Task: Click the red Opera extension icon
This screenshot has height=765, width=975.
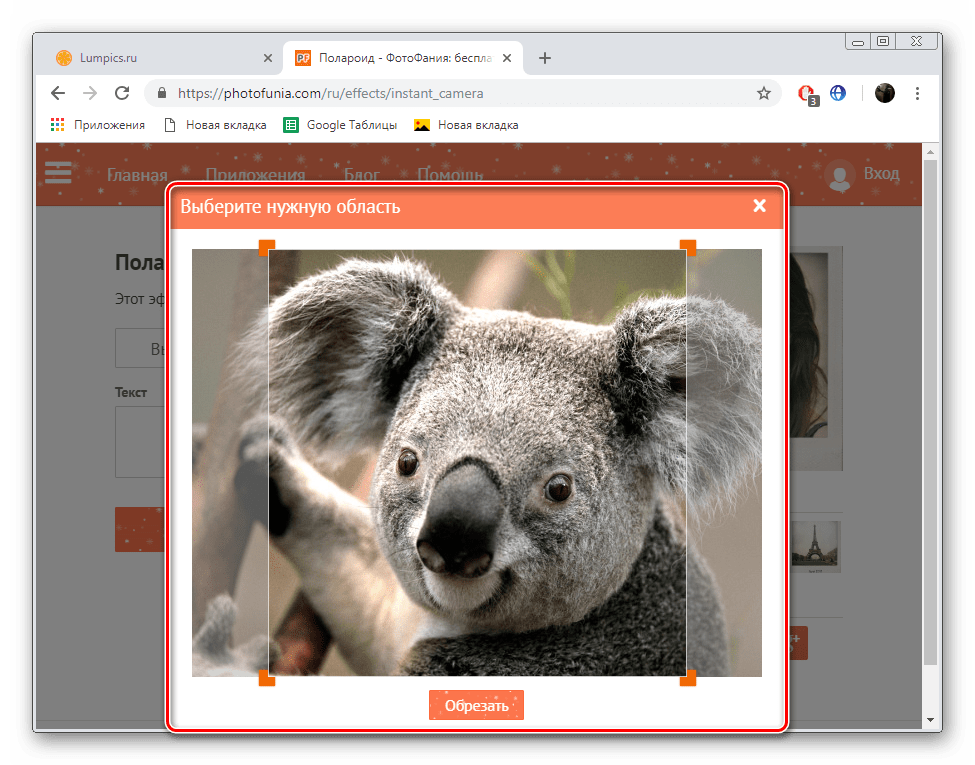Action: 806,93
